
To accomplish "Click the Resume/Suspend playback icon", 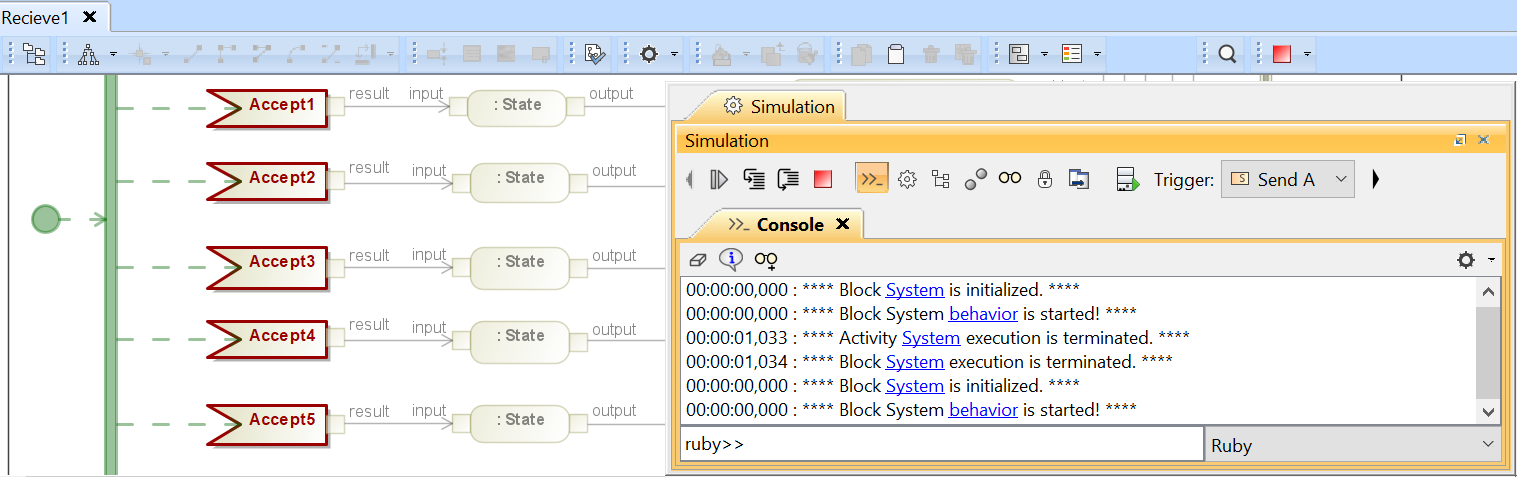I will tap(719, 179).
